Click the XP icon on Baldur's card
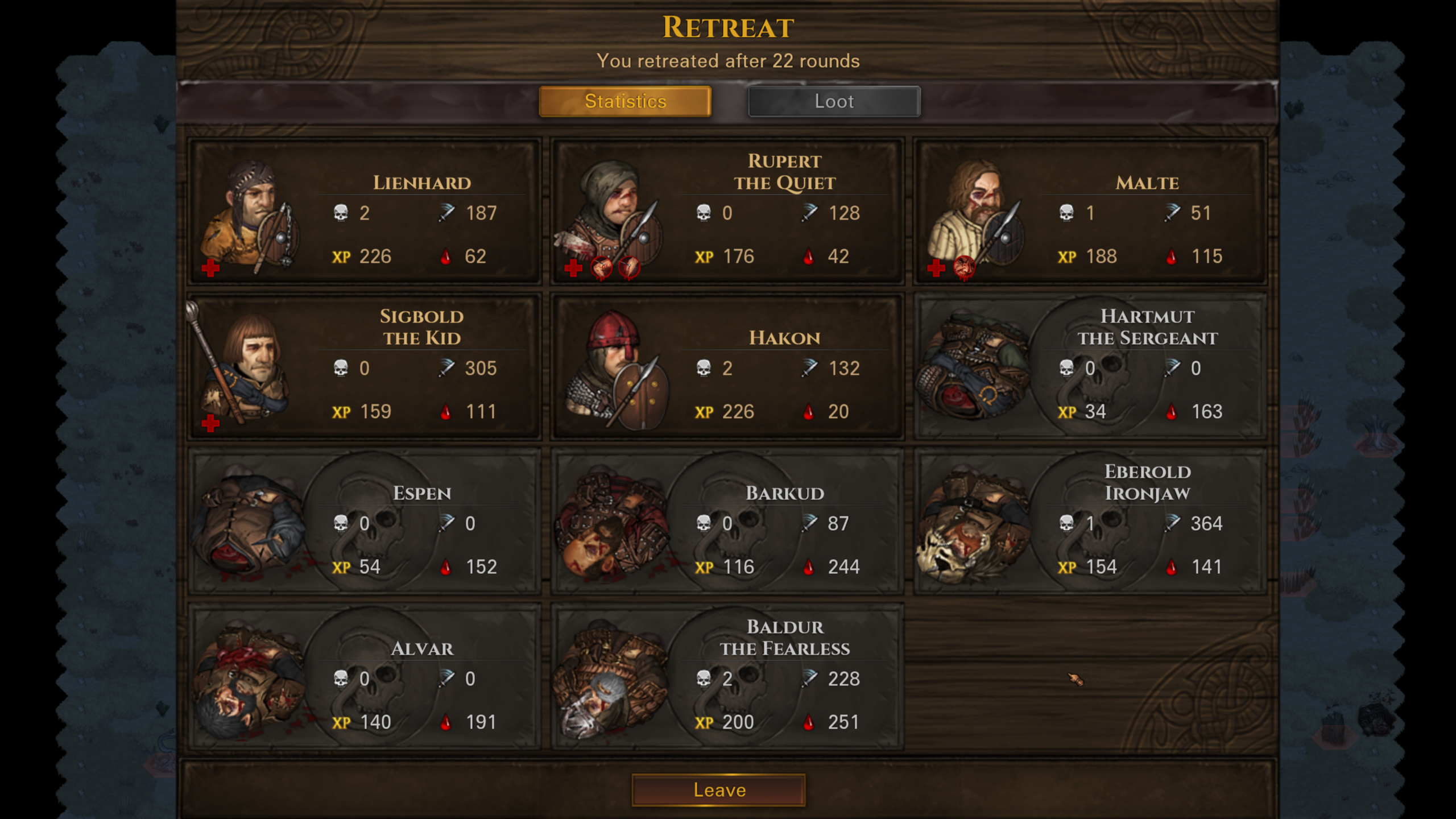The image size is (1456, 819). 704,723
